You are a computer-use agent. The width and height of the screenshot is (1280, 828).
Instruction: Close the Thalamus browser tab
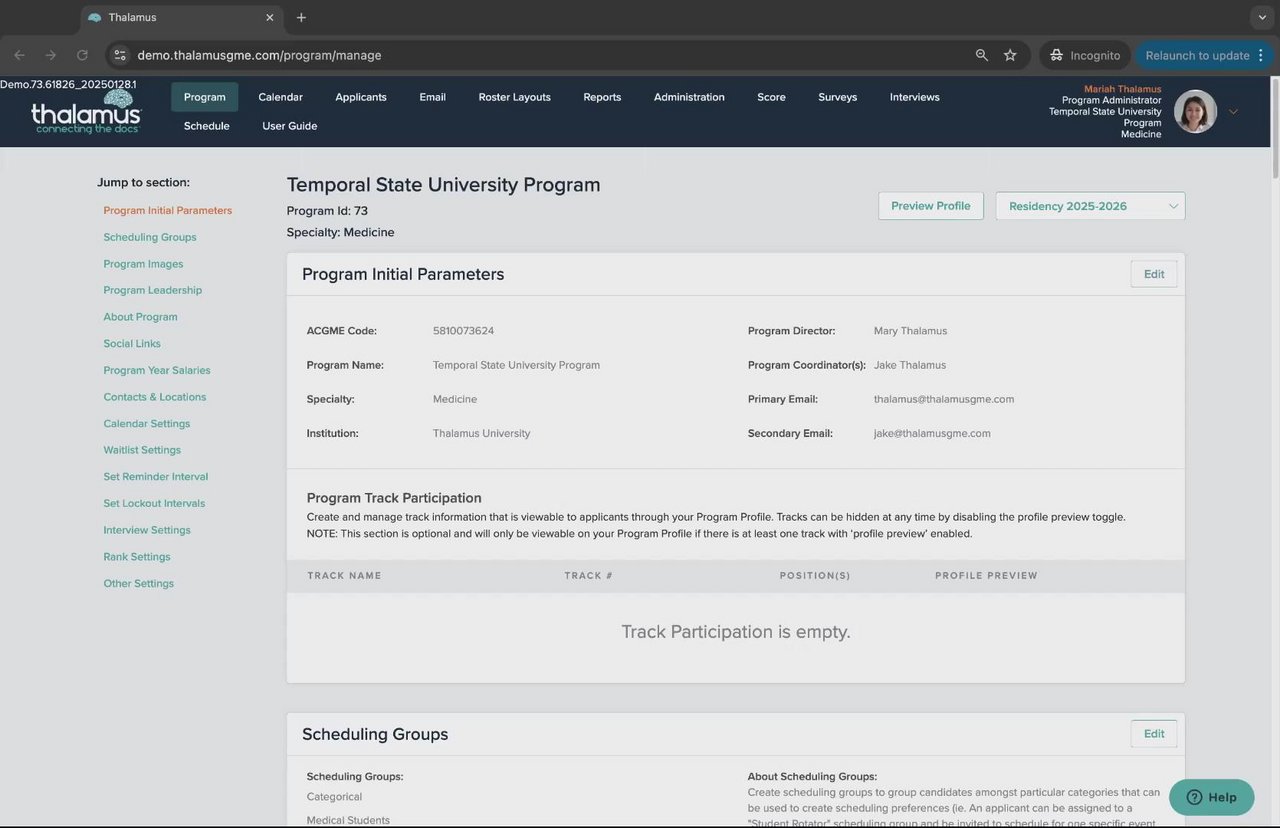point(269,17)
